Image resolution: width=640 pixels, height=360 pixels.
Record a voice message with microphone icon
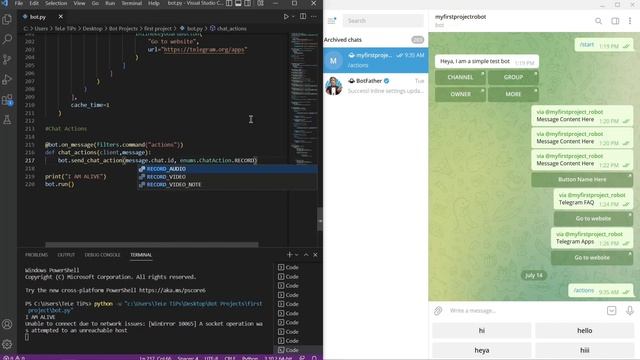[x=630, y=311]
